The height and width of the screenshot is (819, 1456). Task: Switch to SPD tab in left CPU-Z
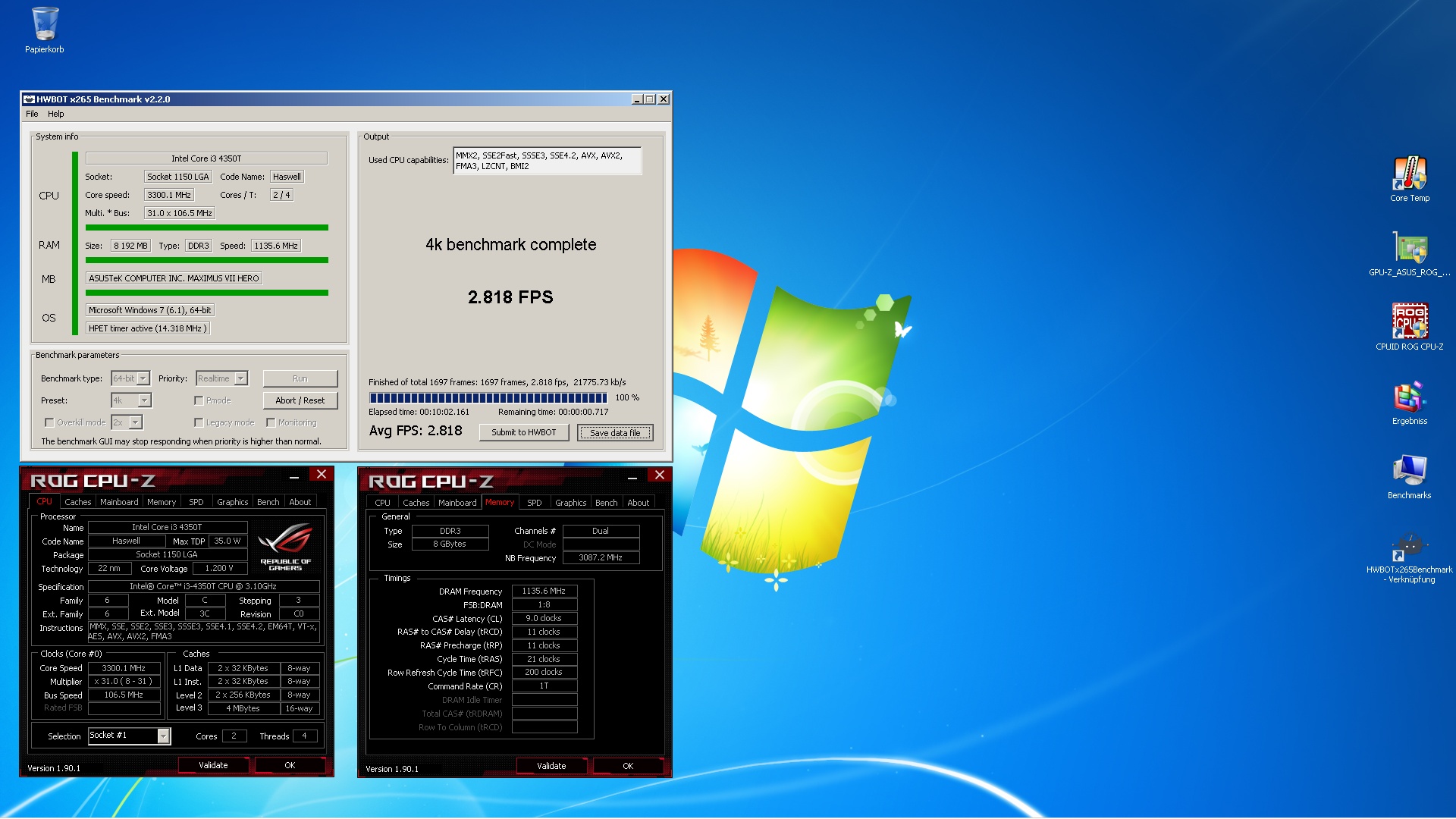(196, 502)
